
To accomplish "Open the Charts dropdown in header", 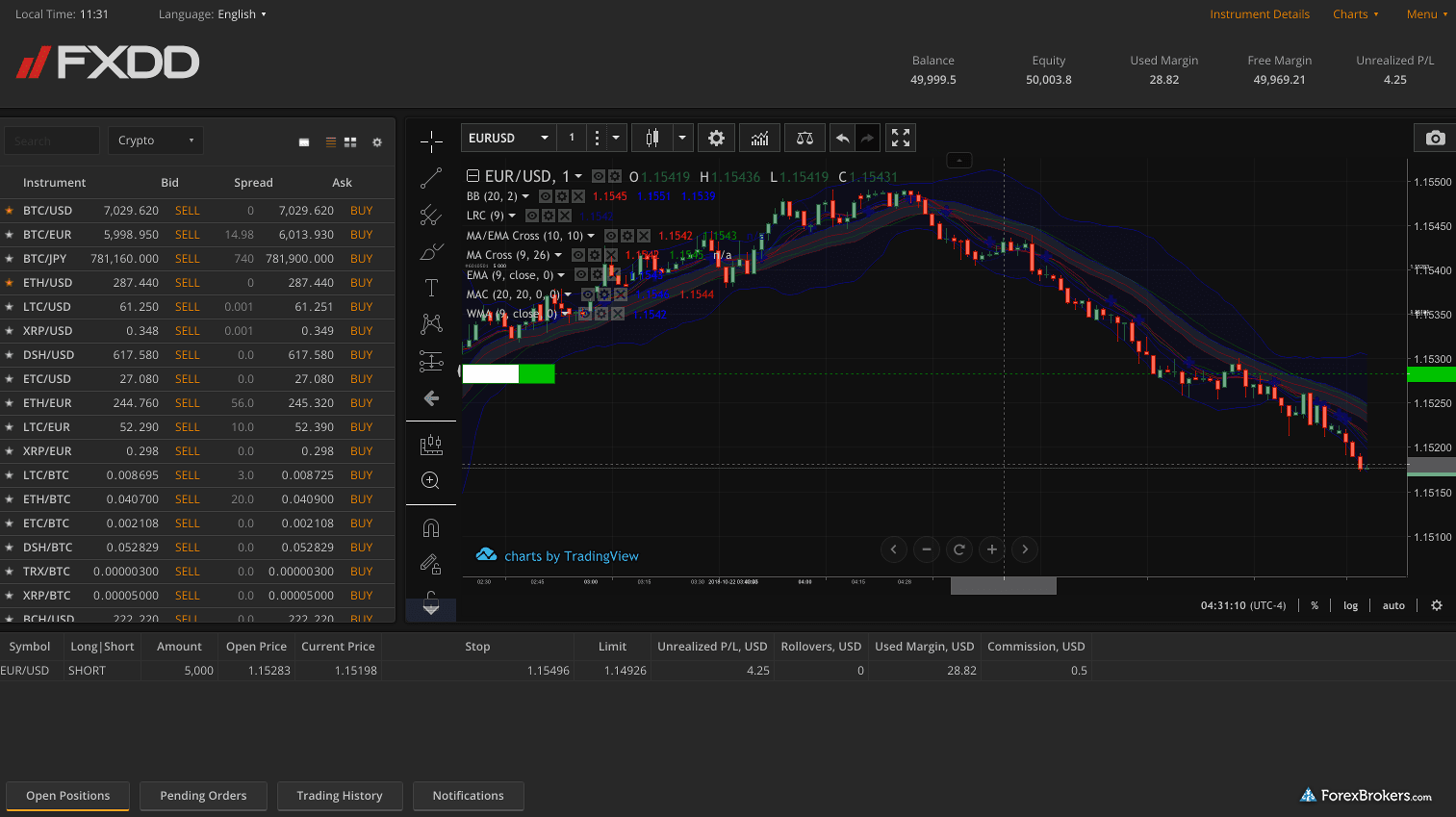I will [x=1355, y=14].
